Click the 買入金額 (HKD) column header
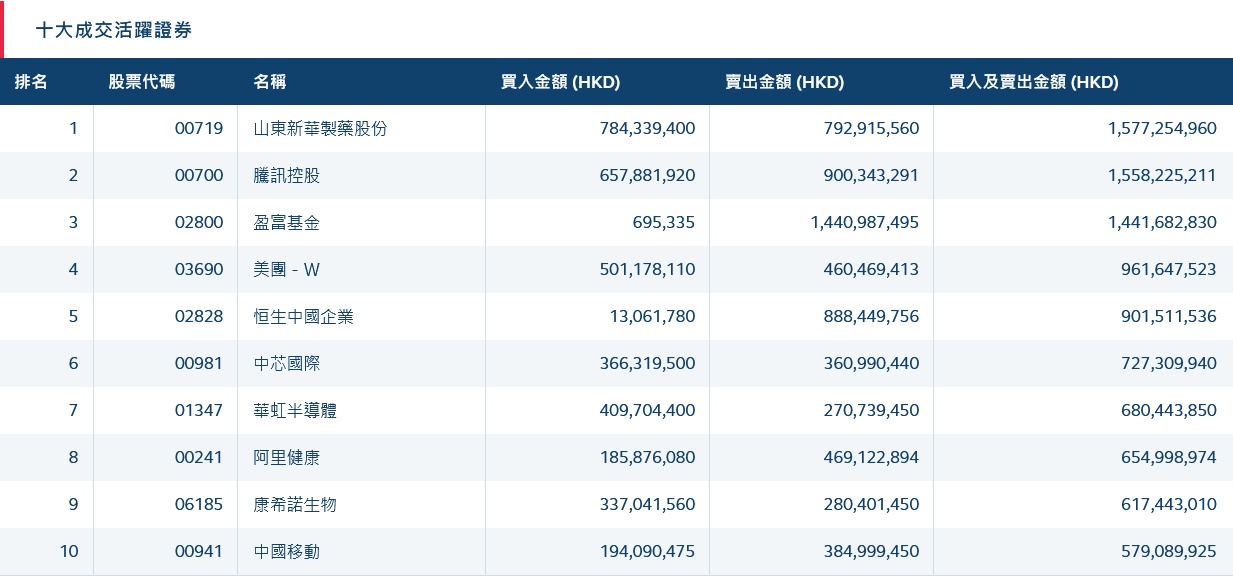Image resolution: width=1233 pixels, height=576 pixels. coord(560,82)
